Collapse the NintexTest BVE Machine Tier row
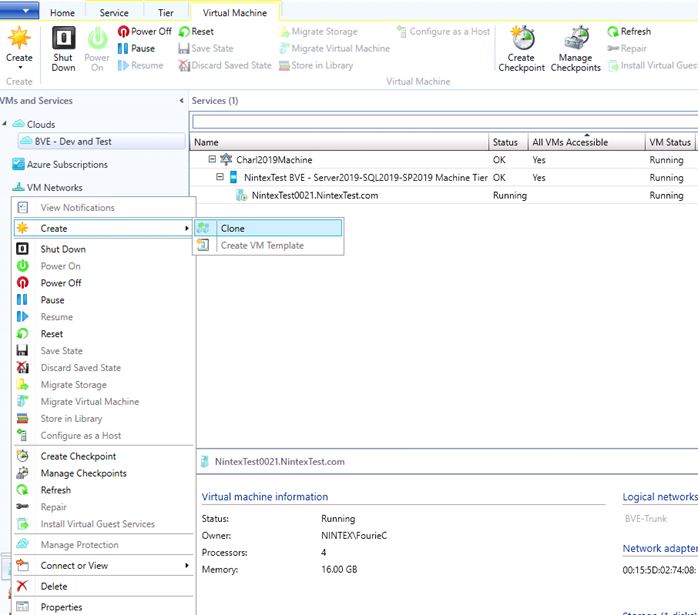This screenshot has width=698, height=615. click(220, 177)
